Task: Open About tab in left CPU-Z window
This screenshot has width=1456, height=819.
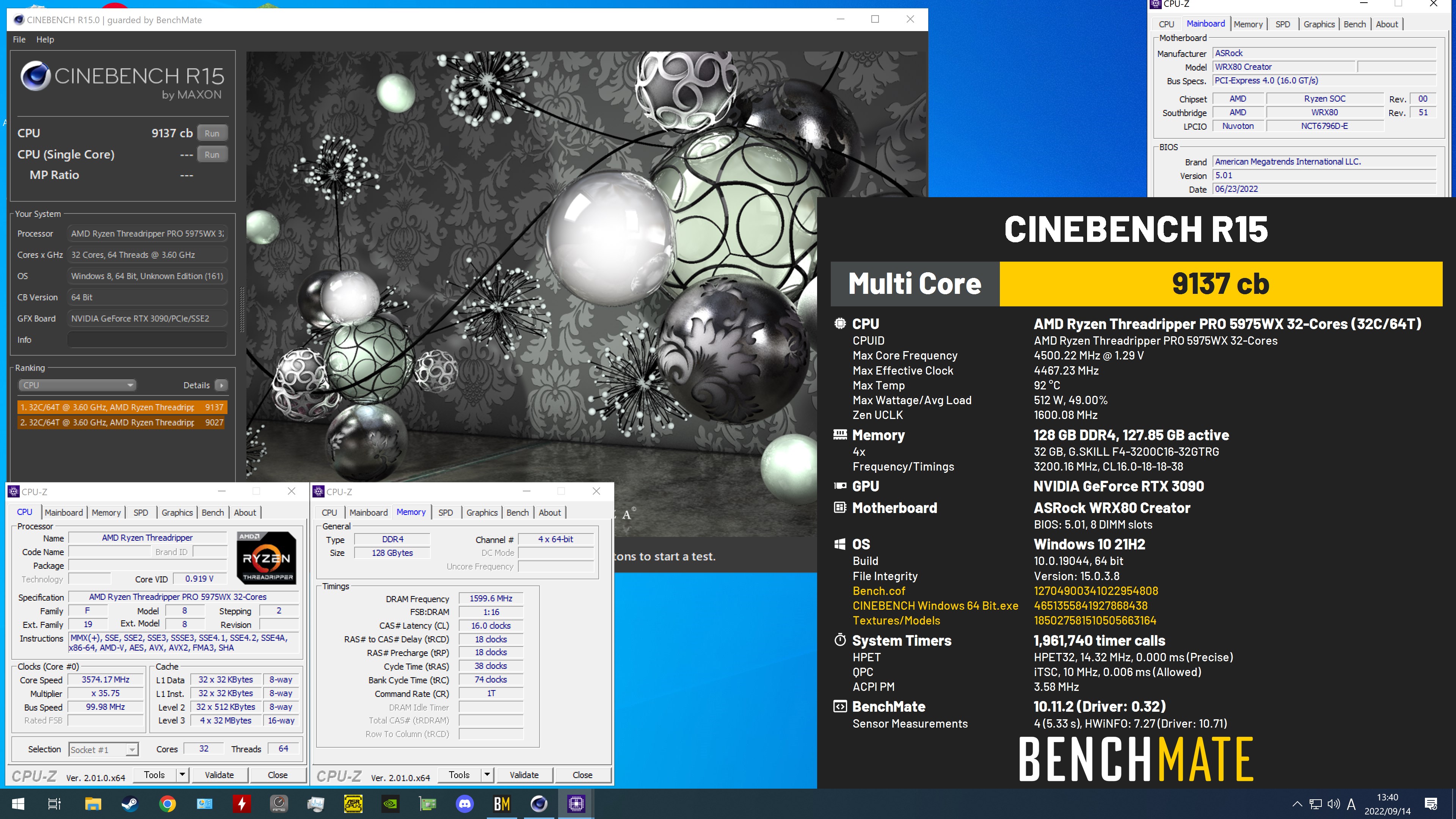Action: (x=245, y=512)
